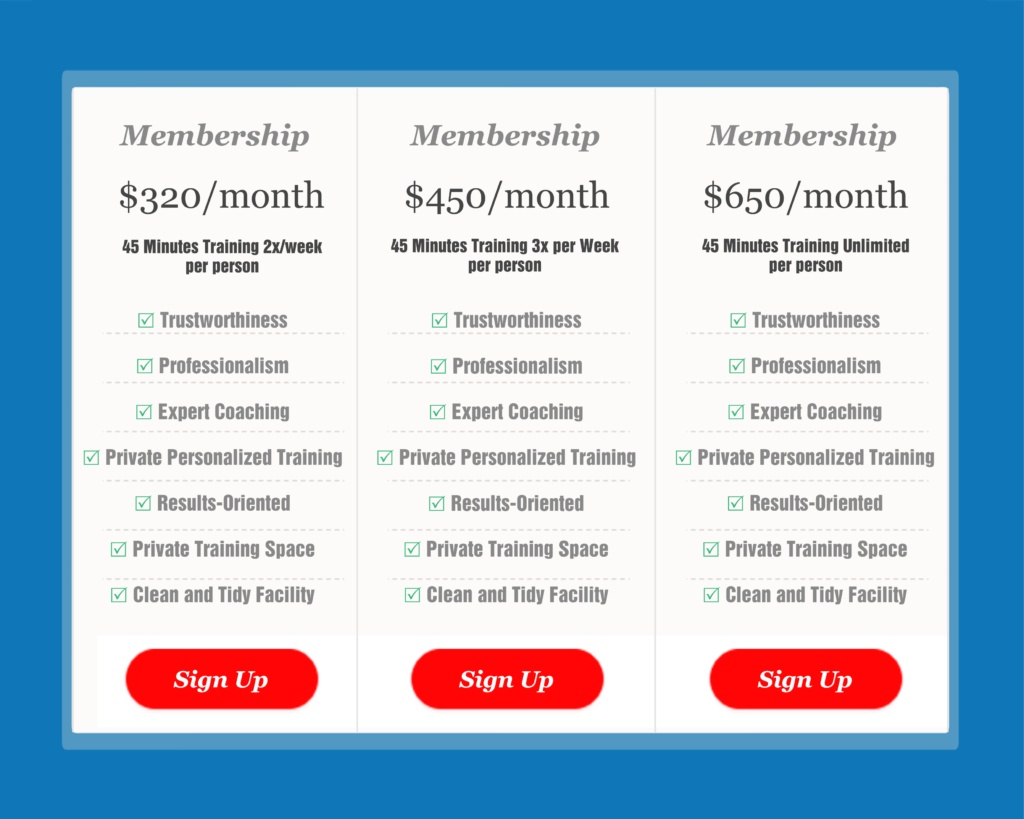Toggle the Trustworthiness checkbox in $320 plan
The height and width of the screenshot is (819, 1024).
coord(144,320)
